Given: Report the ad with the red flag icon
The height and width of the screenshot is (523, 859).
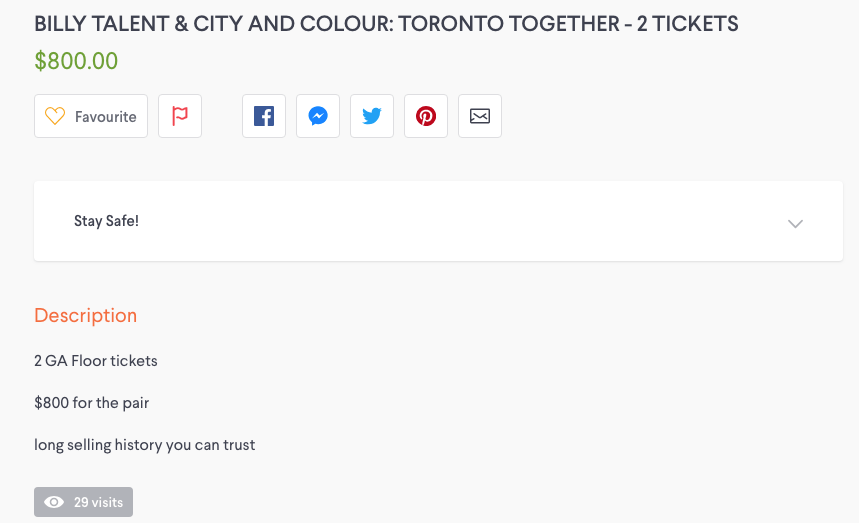Looking at the screenshot, I should point(180,116).
